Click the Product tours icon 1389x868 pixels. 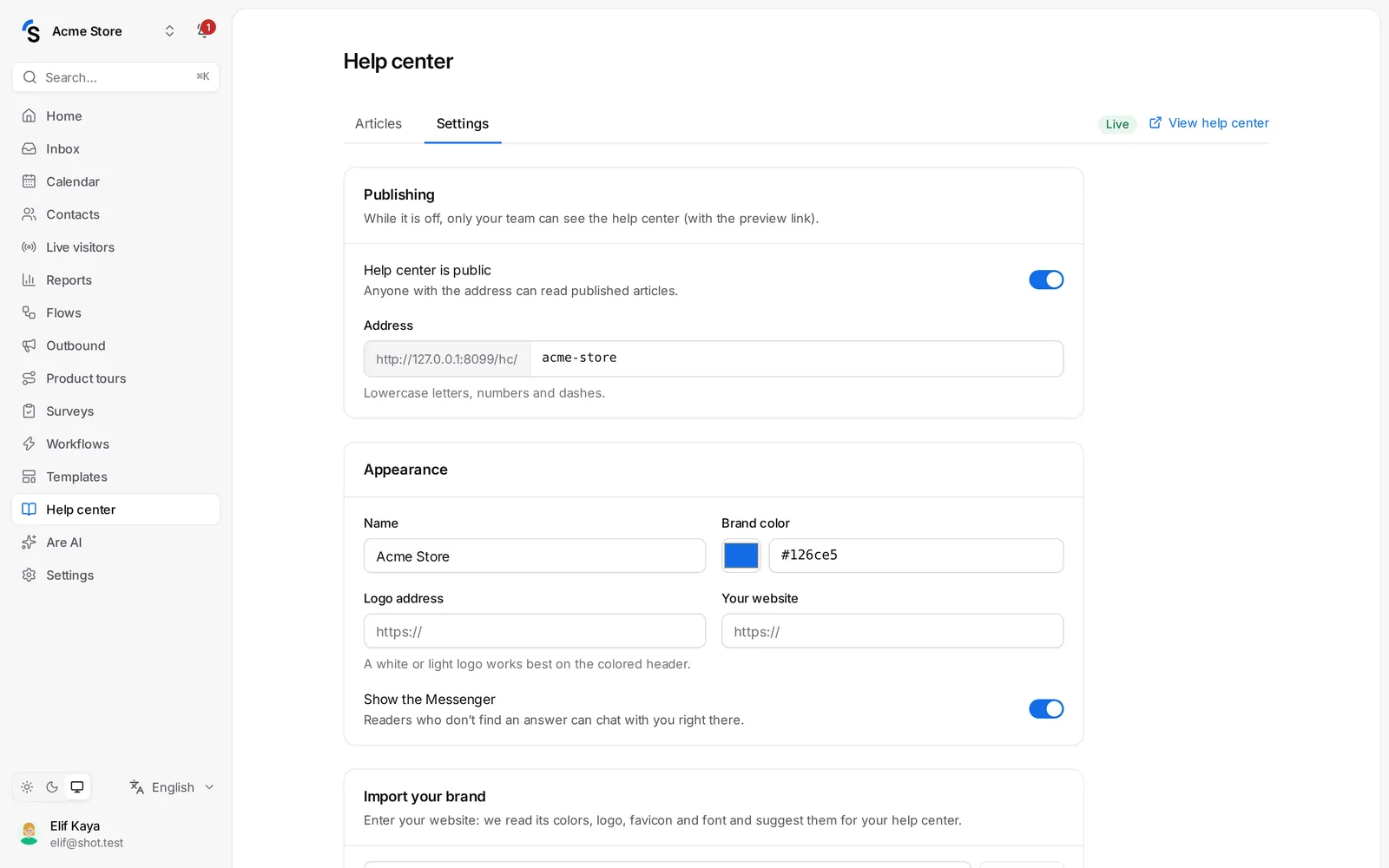[x=29, y=378]
